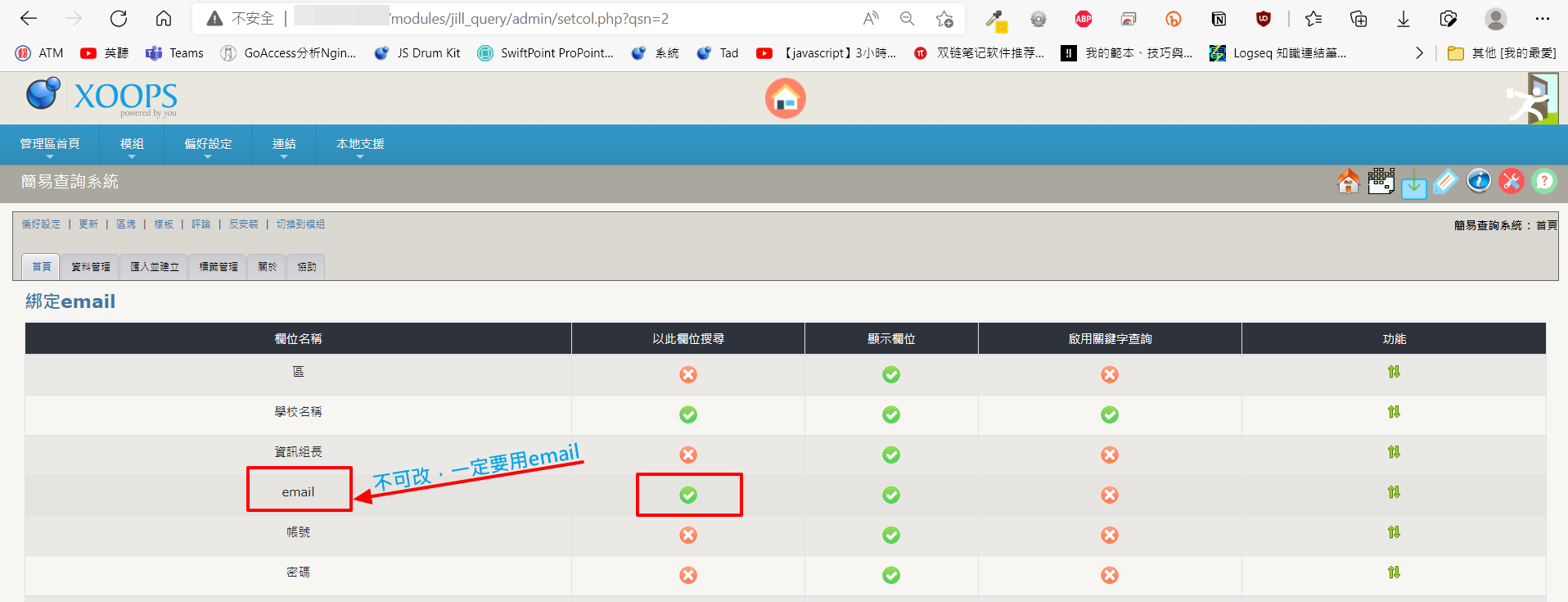
Task: Click the green question mark help icon
Action: (1544, 181)
